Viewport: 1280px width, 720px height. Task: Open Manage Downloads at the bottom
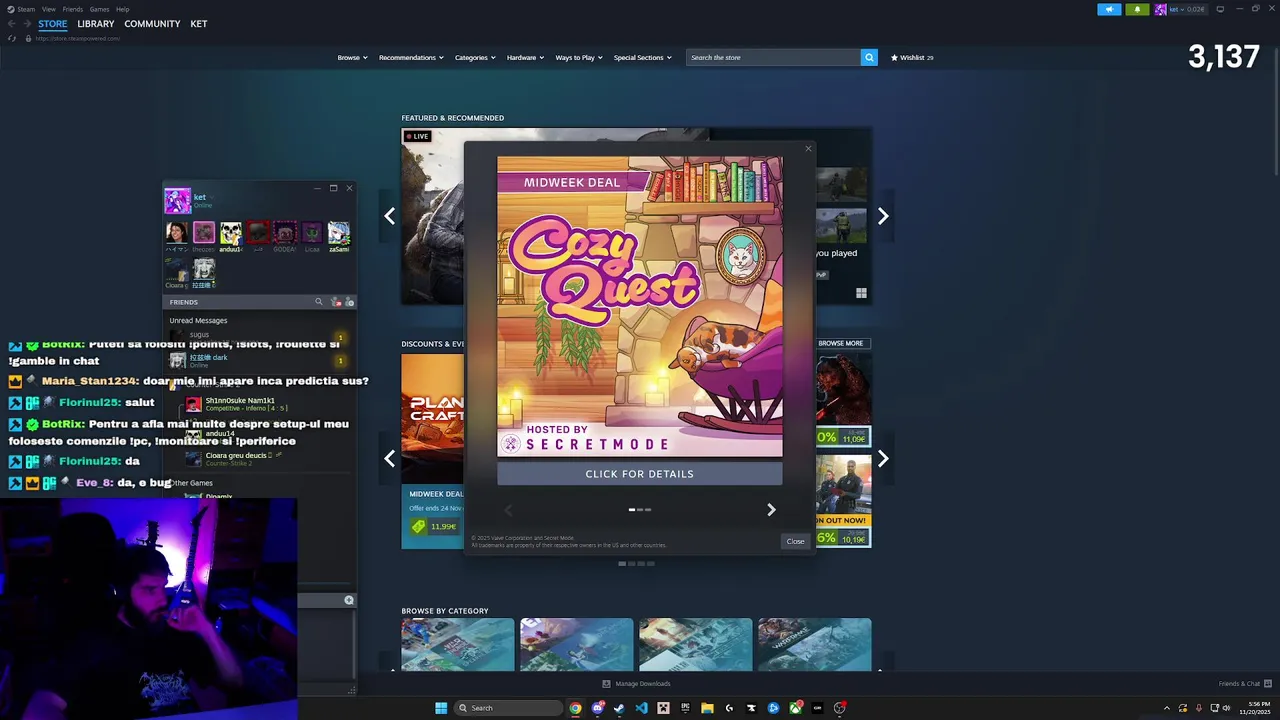click(636, 684)
